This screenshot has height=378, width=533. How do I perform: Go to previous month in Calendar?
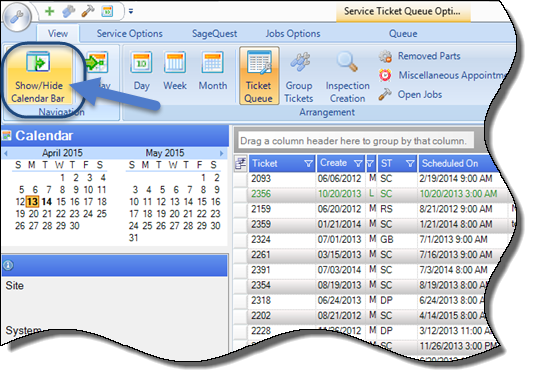coord(5,153)
